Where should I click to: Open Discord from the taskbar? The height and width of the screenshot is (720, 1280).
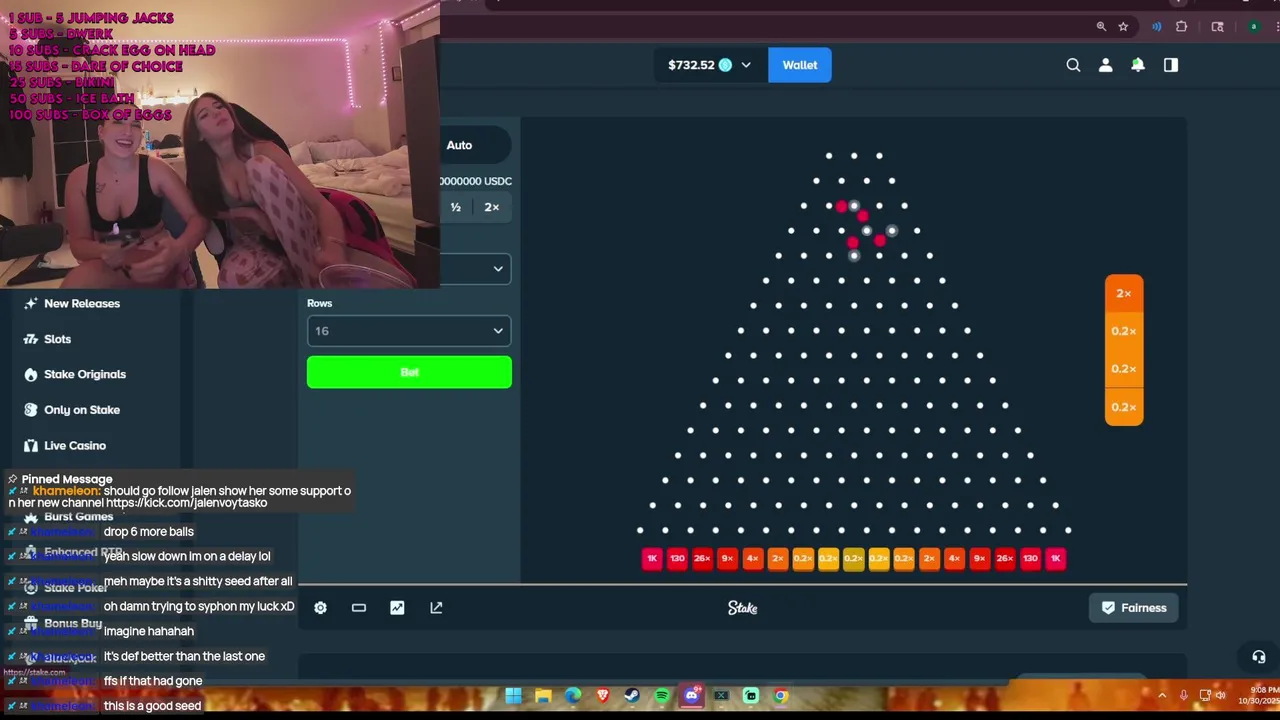(x=692, y=695)
